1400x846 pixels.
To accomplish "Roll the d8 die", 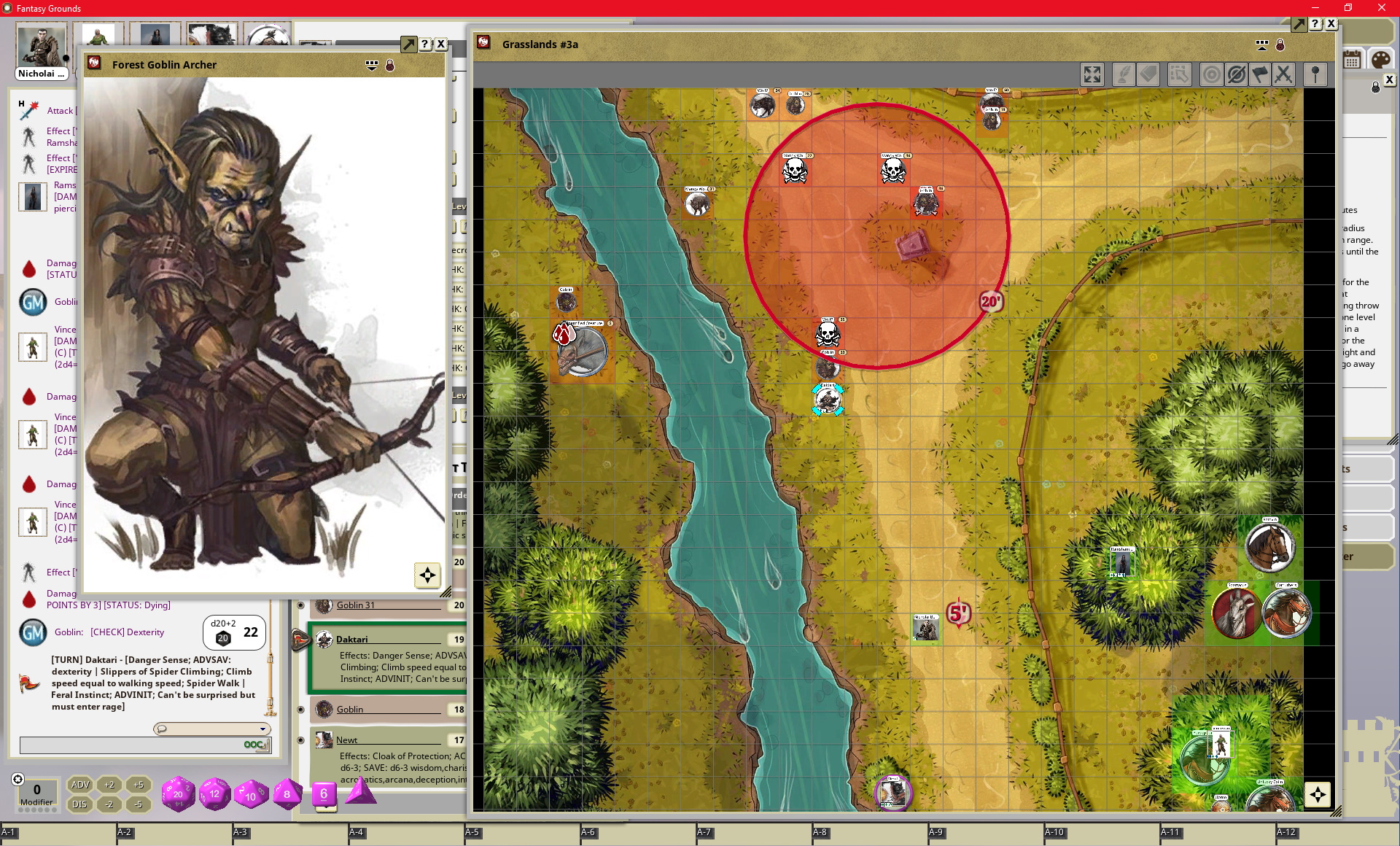I will [287, 794].
